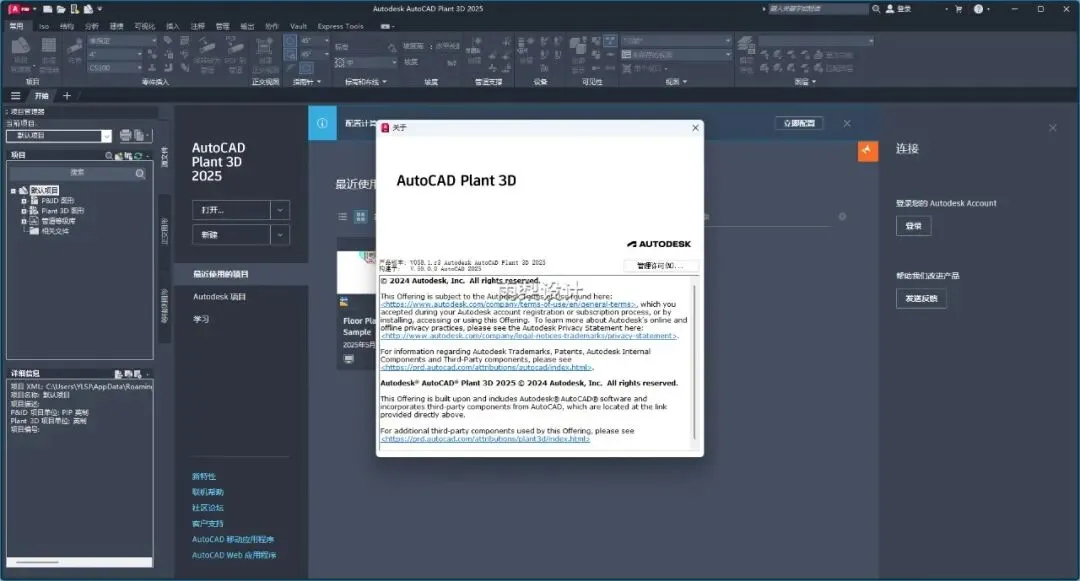Click the horizontal scrollbar in details panel
The height and width of the screenshot is (581, 1080).
[x=79, y=562]
